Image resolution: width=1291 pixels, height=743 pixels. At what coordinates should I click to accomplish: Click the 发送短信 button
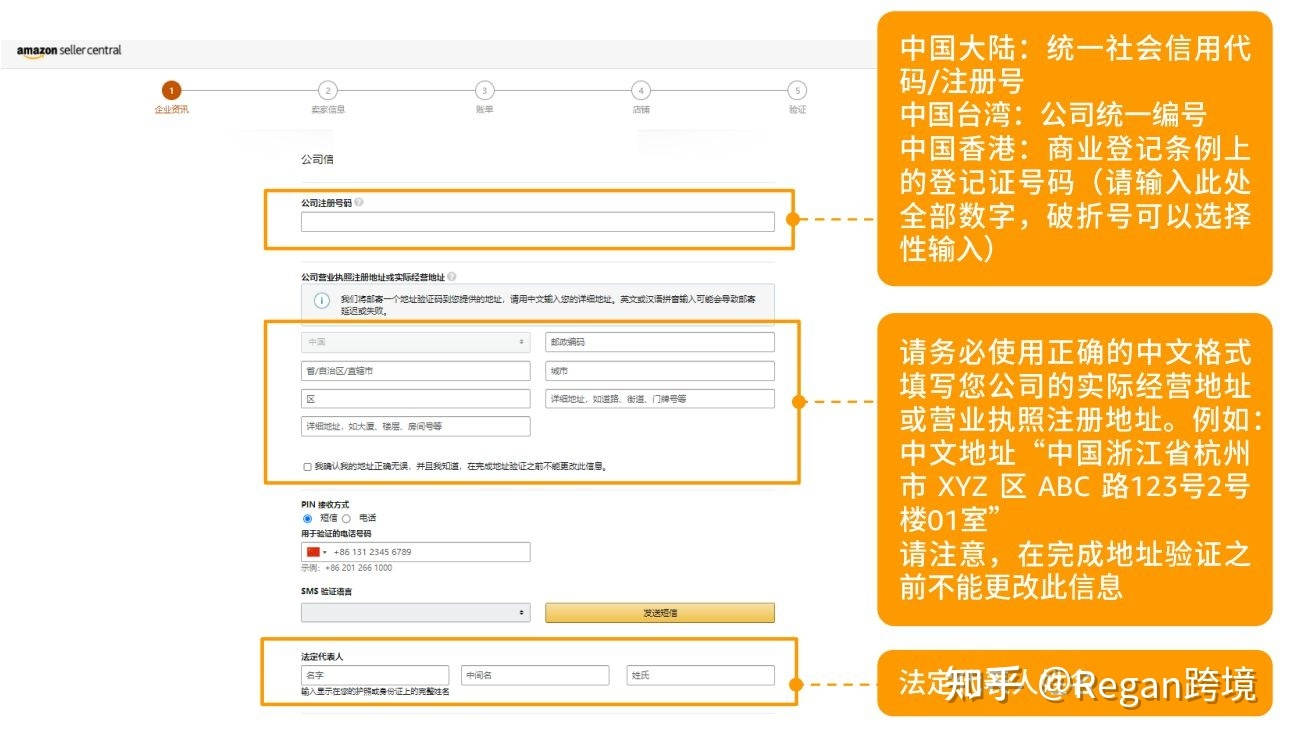coord(661,612)
